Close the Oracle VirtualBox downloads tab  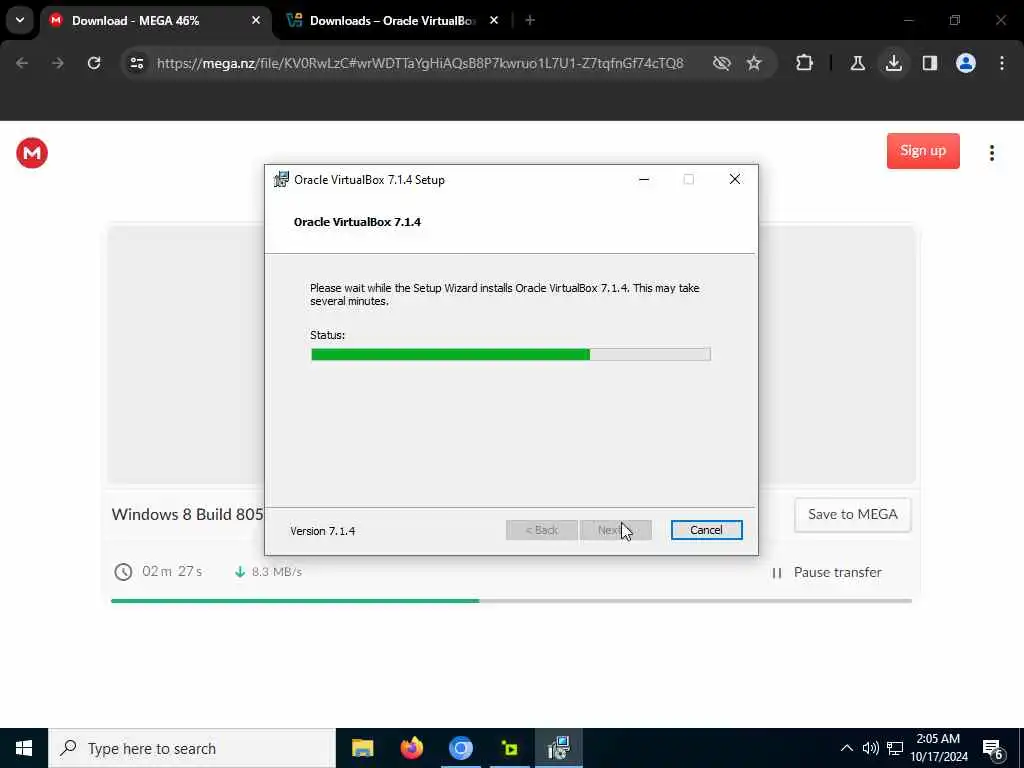pos(494,20)
